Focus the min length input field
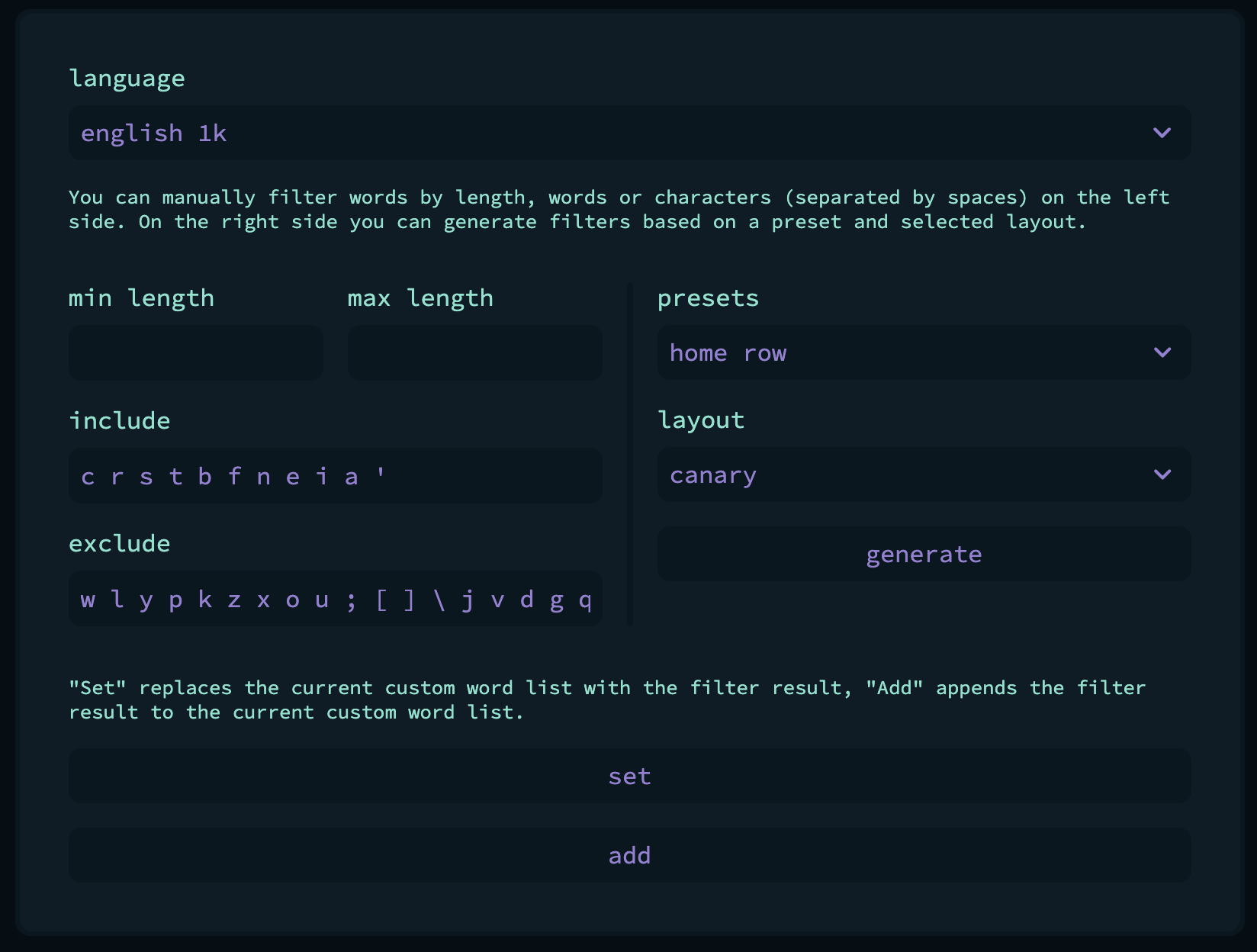This screenshot has height=952, width=1257. [195, 352]
